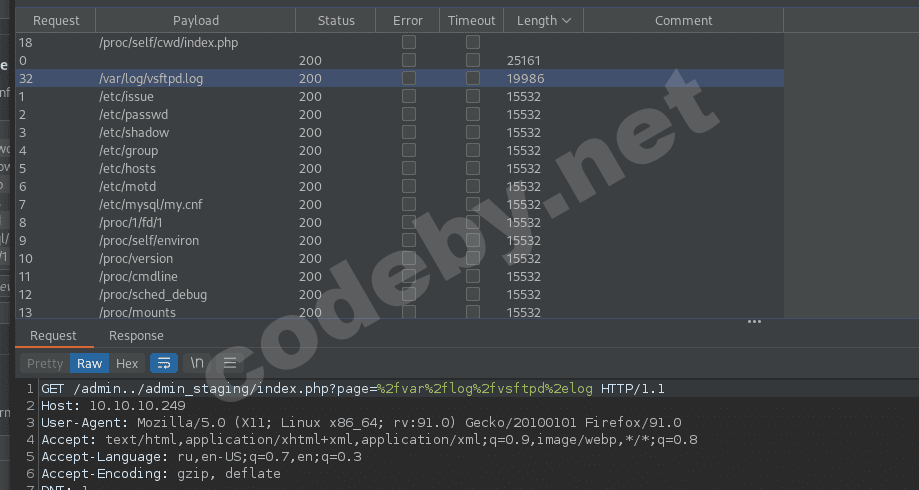Click the User-Agent header line
This screenshot has height=490, width=919.
[x=361, y=423]
